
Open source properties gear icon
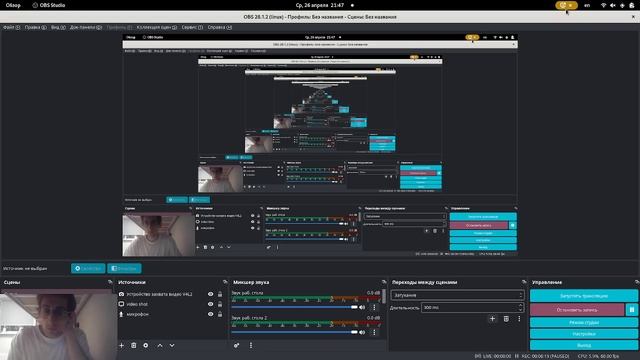click(x=146, y=345)
